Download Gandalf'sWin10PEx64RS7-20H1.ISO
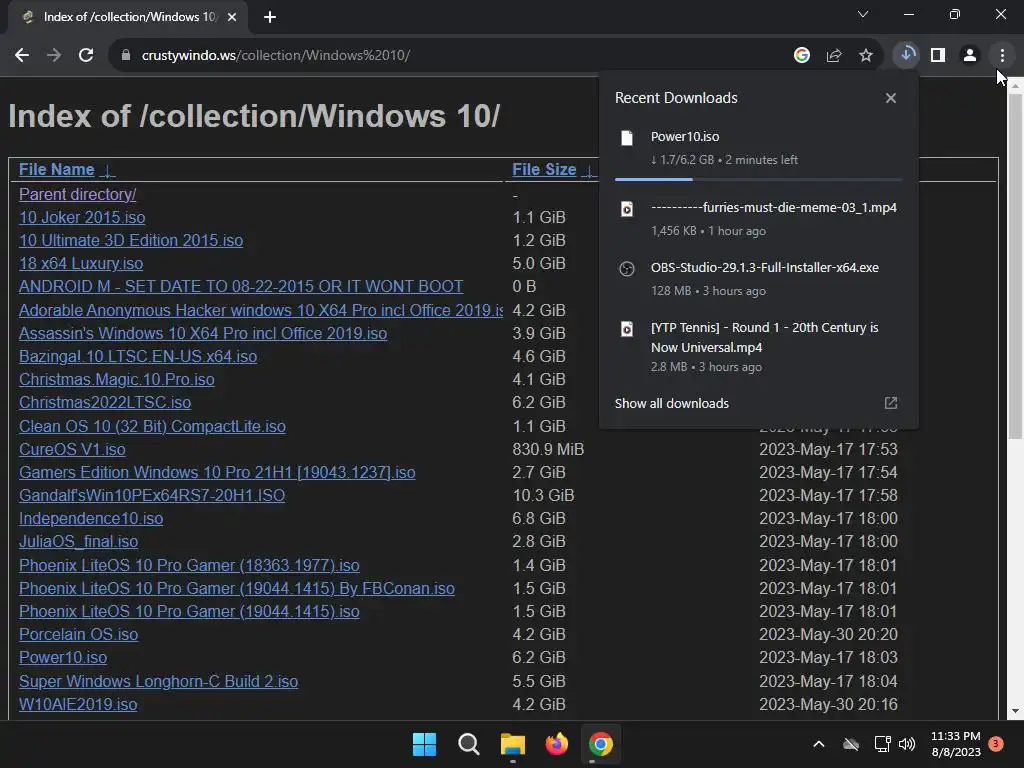The width and height of the screenshot is (1024, 768). [x=152, y=496]
